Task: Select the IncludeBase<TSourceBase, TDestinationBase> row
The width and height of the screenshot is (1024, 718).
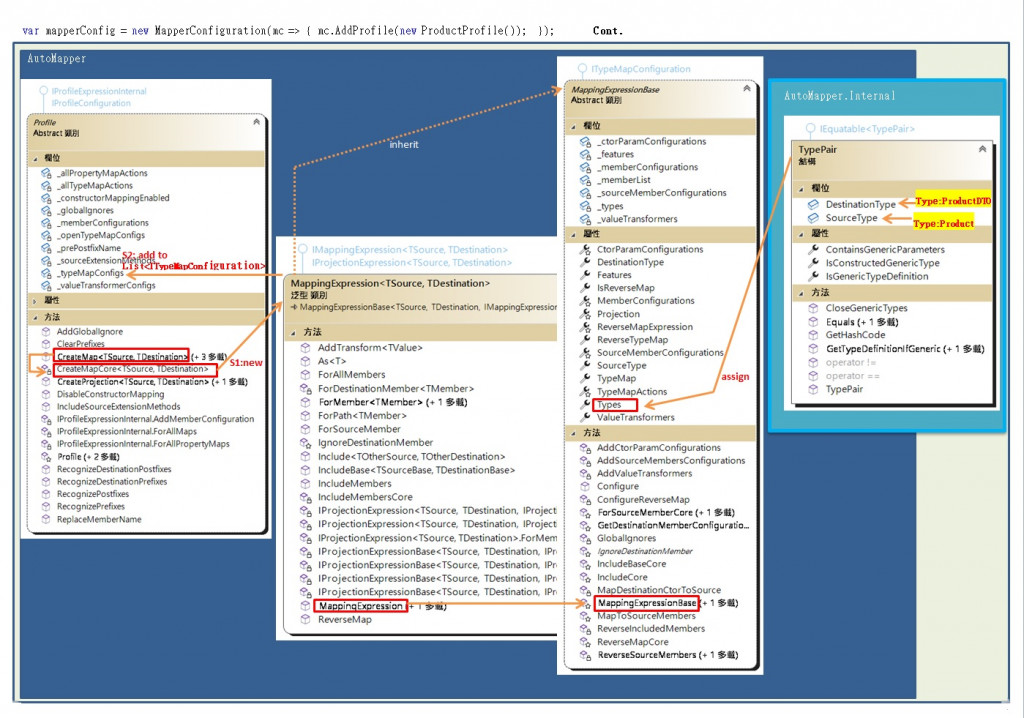Action: pyautogui.click(x=416, y=470)
